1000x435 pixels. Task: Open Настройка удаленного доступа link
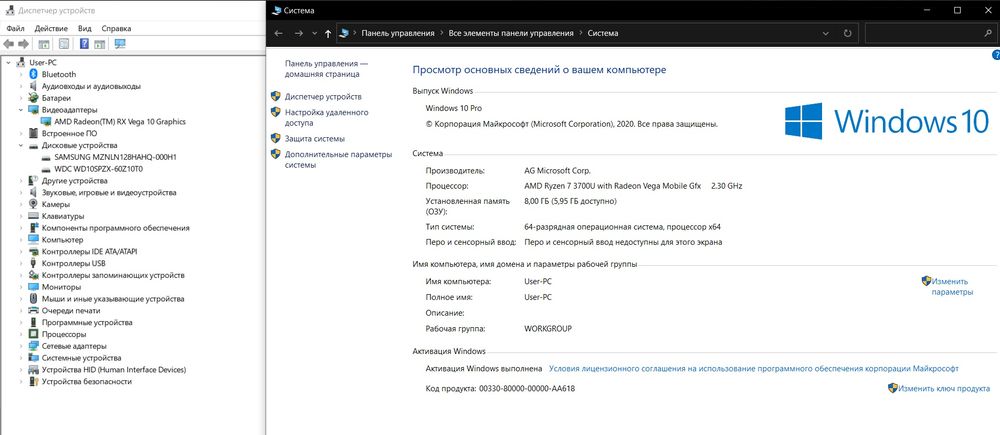(327, 117)
